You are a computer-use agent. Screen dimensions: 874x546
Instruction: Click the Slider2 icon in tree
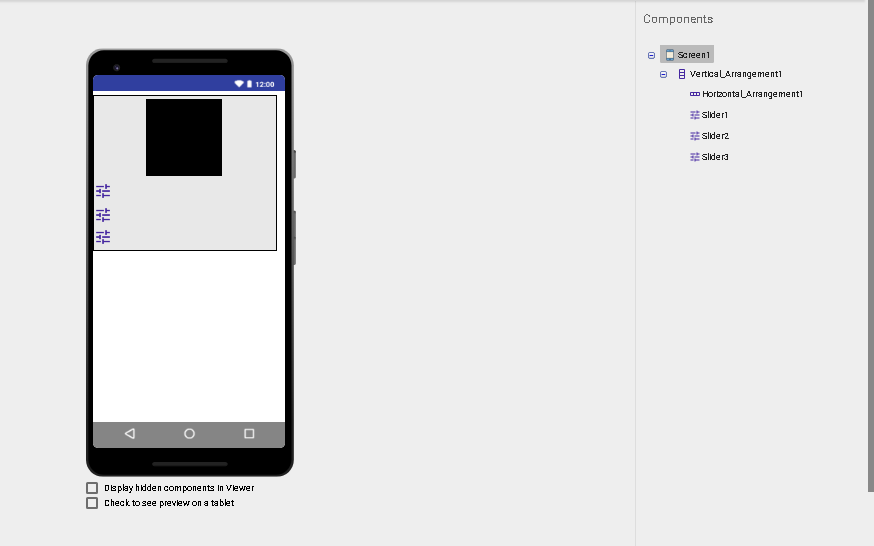point(695,136)
